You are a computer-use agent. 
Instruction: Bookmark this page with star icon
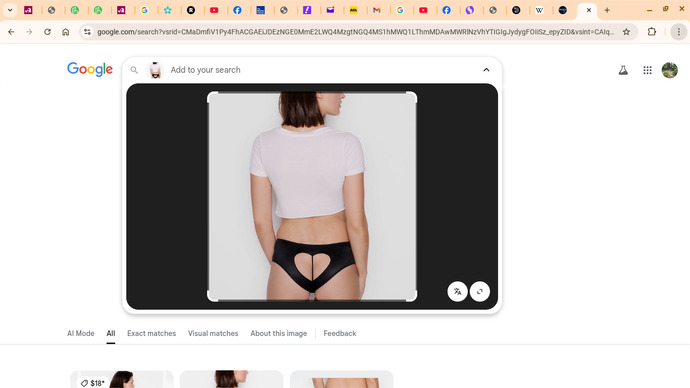(626, 32)
